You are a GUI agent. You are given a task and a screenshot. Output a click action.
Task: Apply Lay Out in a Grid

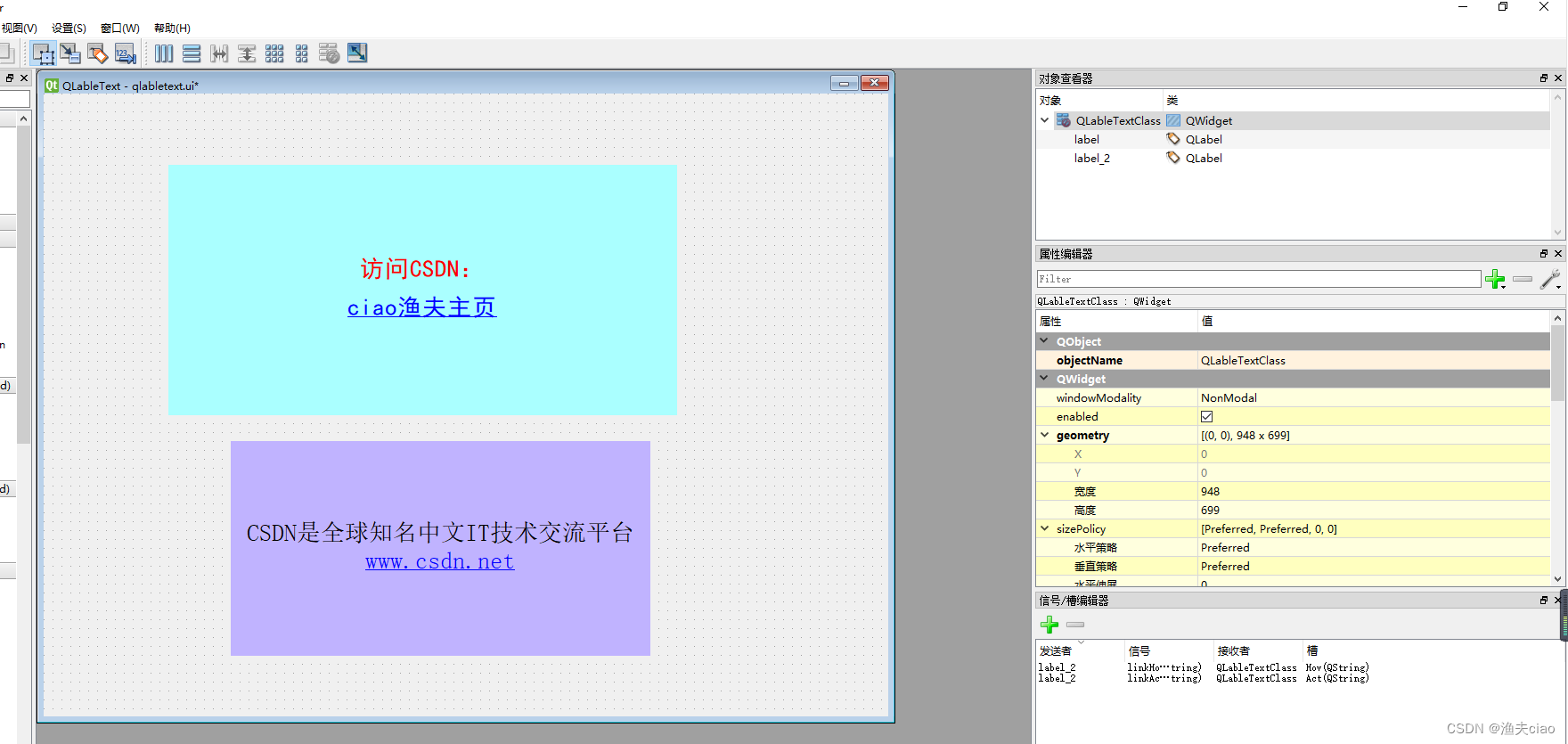coord(274,53)
